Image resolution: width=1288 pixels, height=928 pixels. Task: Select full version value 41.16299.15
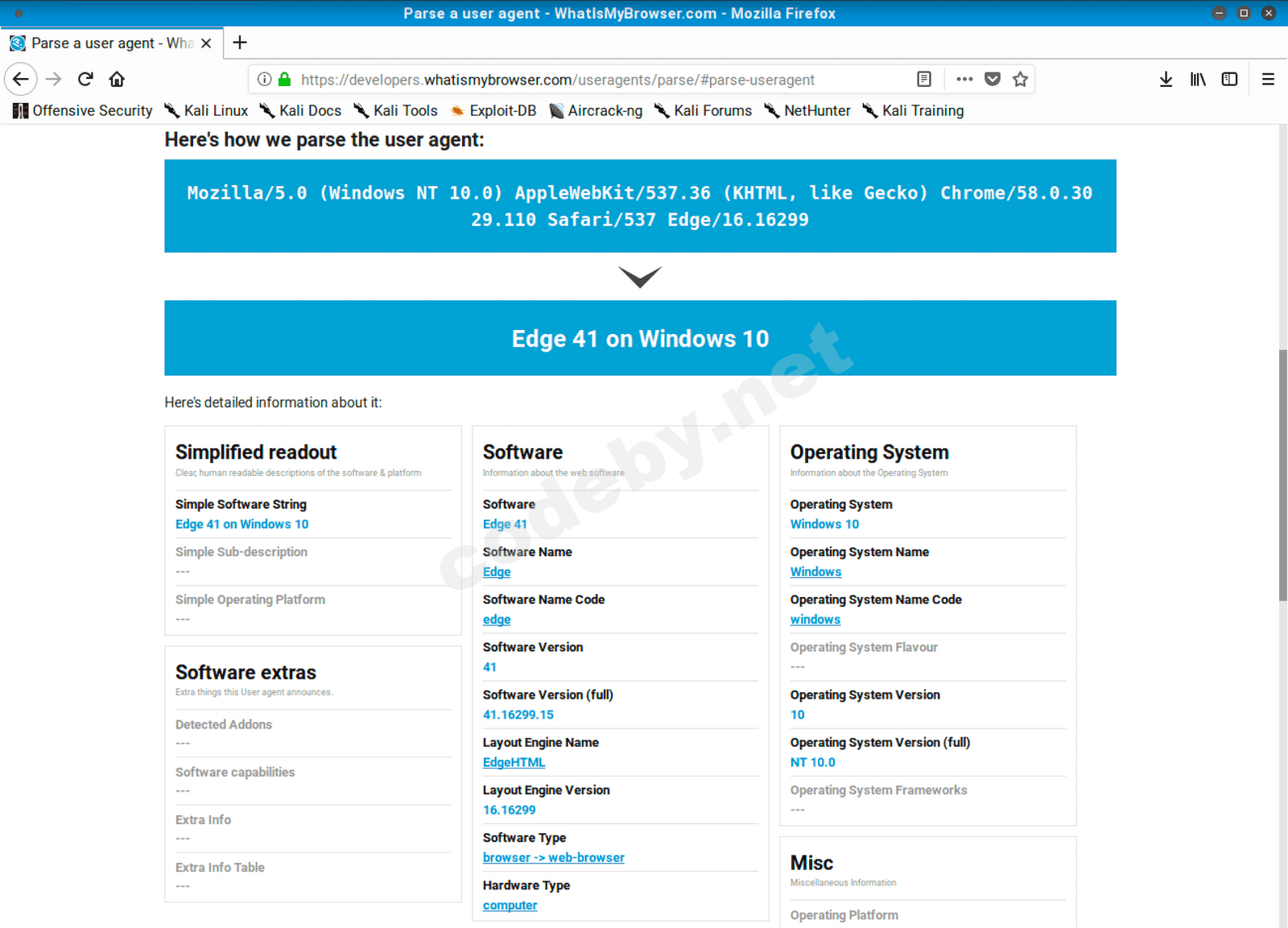click(x=518, y=714)
